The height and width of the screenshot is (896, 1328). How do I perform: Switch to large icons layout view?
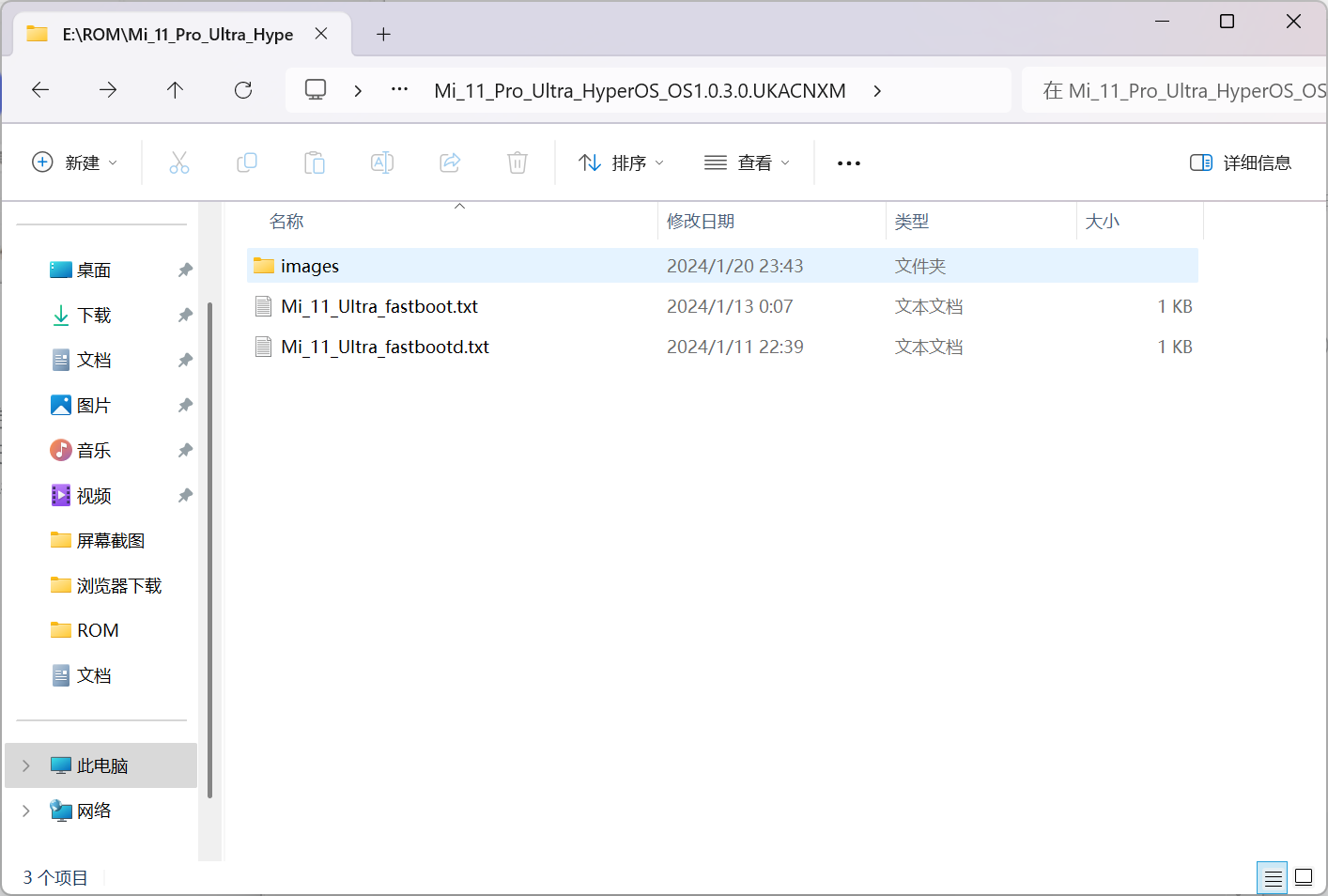pos(1302,876)
